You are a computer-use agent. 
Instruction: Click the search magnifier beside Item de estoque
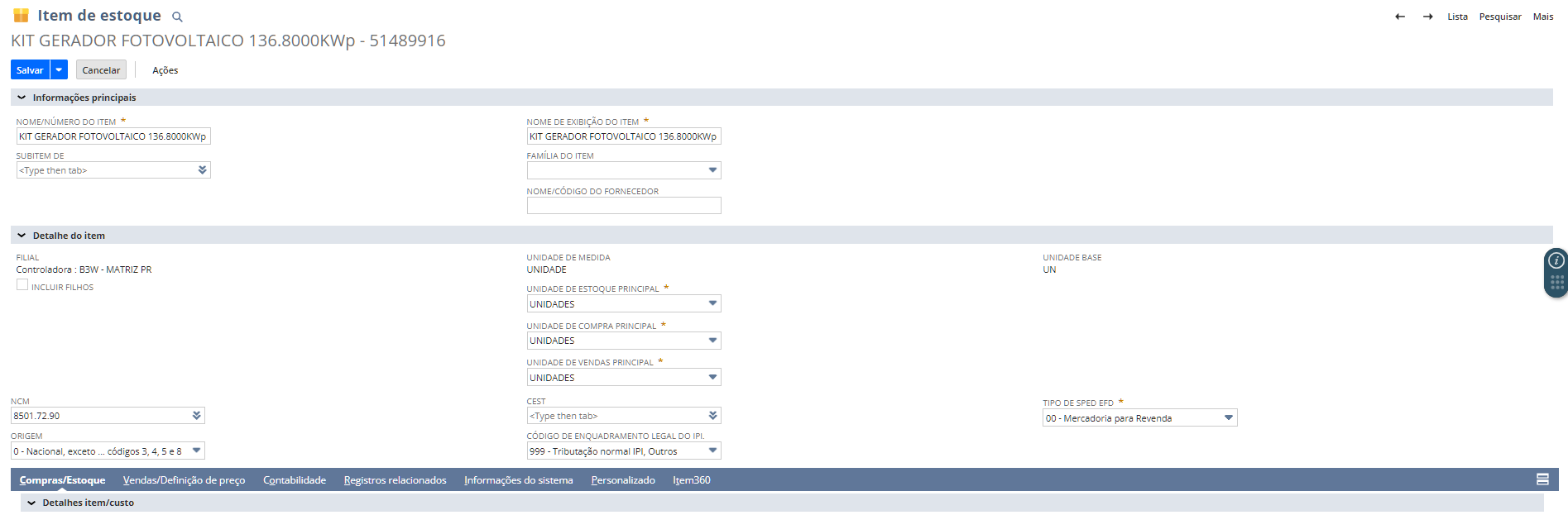177,17
